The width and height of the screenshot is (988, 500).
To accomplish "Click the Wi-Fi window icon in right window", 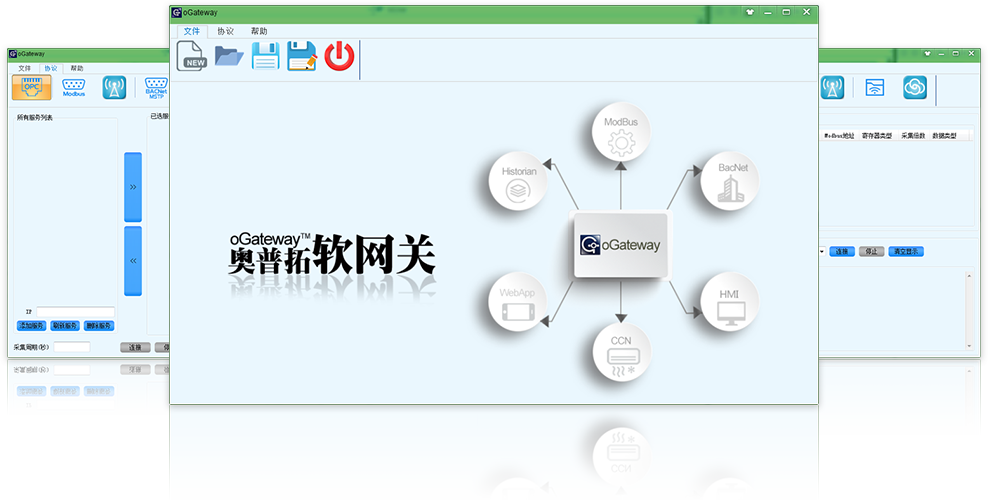I will [x=875, y=88].
